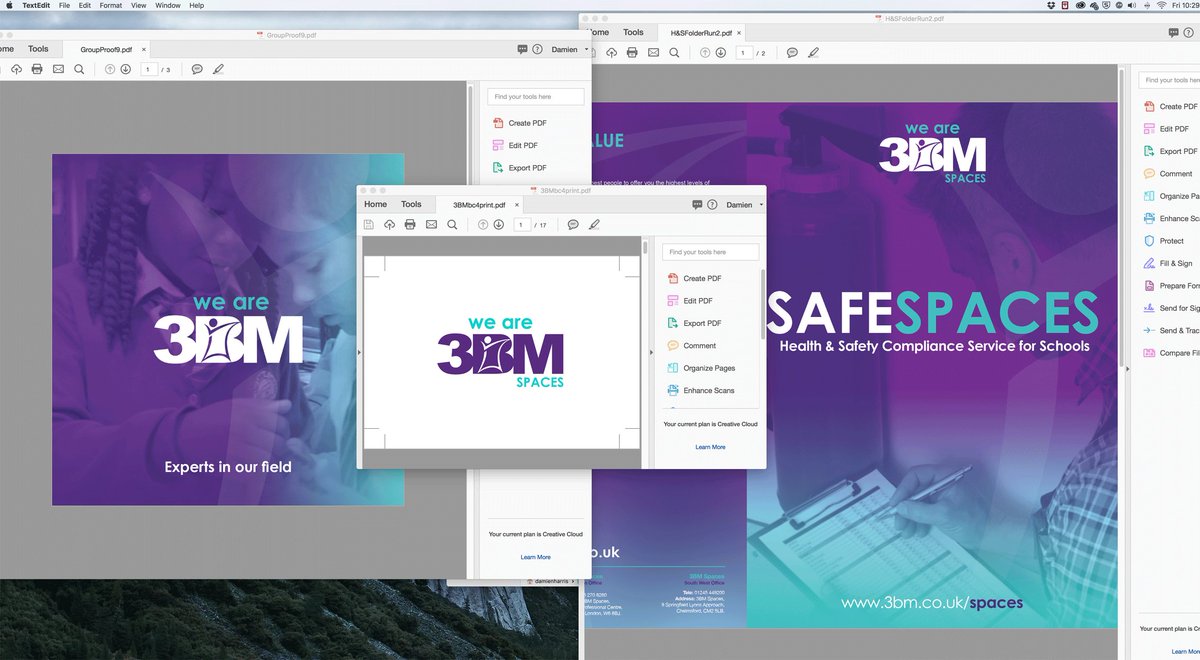Viewport: 1200px width, 660px height.
Task: Collapse tools pane arrow in H&SFolderRun2.pdf window
Action: (1128, 368)
